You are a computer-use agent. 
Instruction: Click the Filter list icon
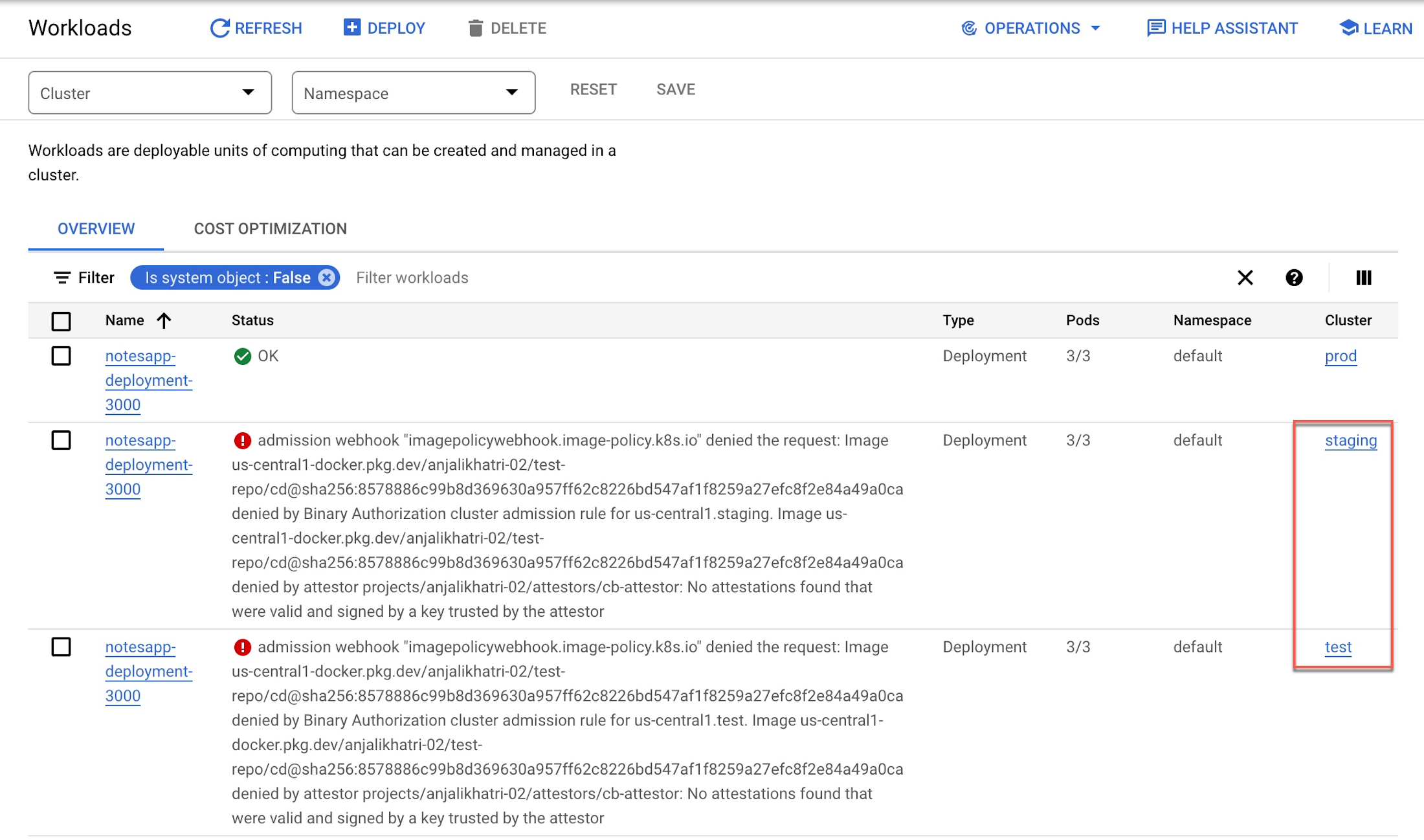click(62, 278)
